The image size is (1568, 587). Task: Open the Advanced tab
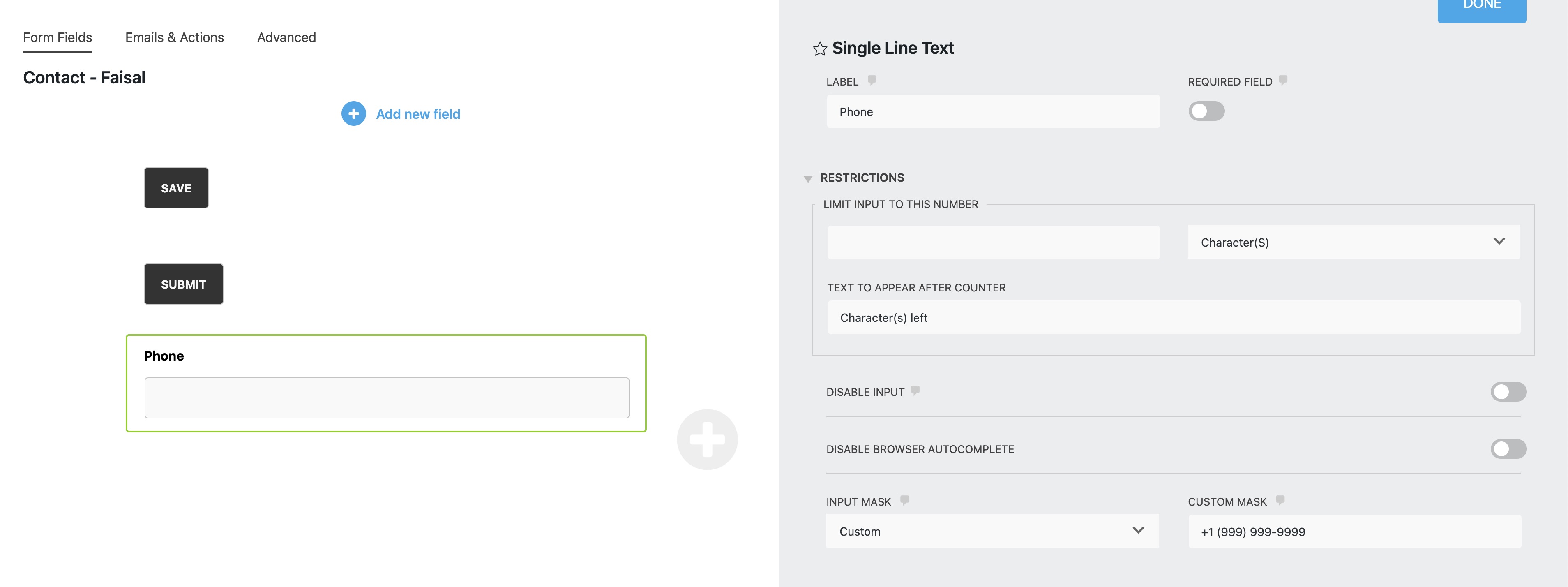tap(286, 37)
